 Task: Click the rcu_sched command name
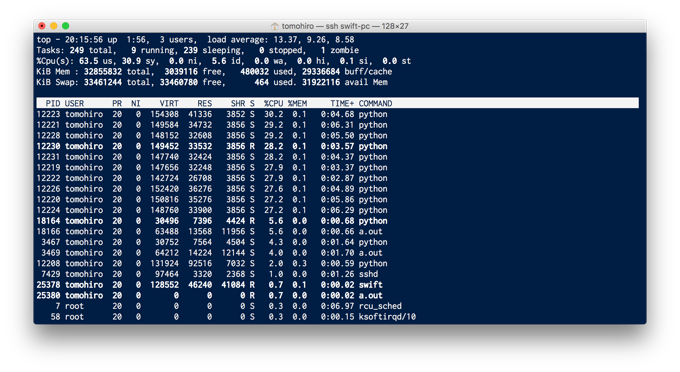coord(380,306)
